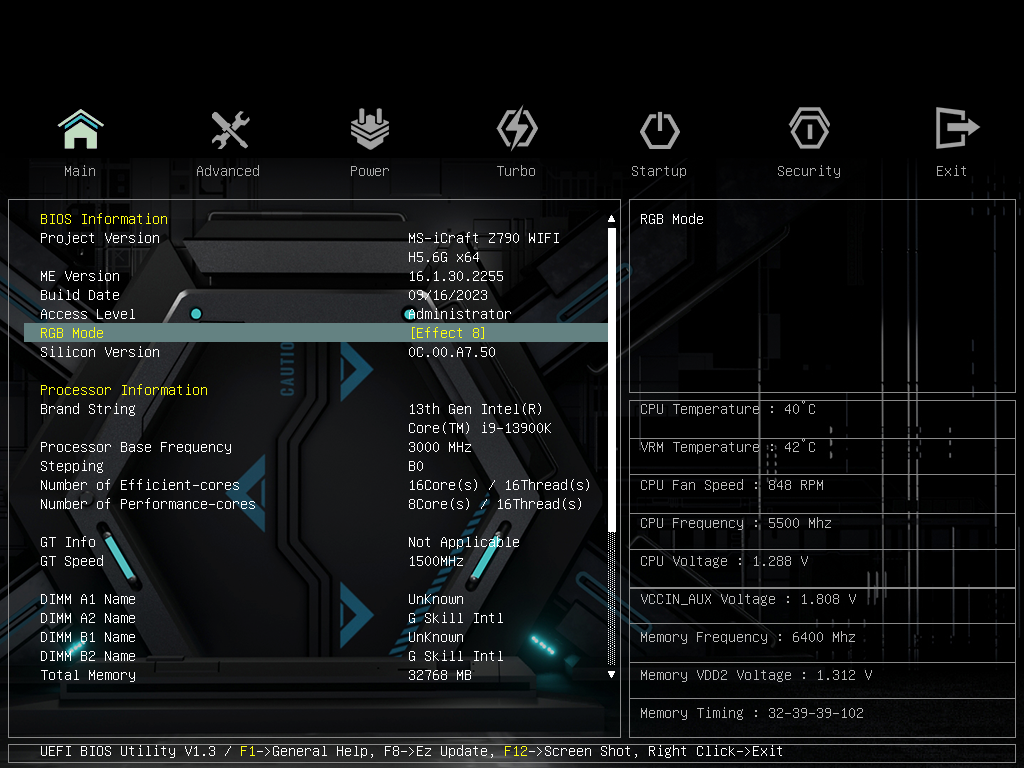Click the CPU Temperature reading
Image resolution: width=1024 pixels, height=768 pixels.
pyautogui.click(x=728, y=409)
